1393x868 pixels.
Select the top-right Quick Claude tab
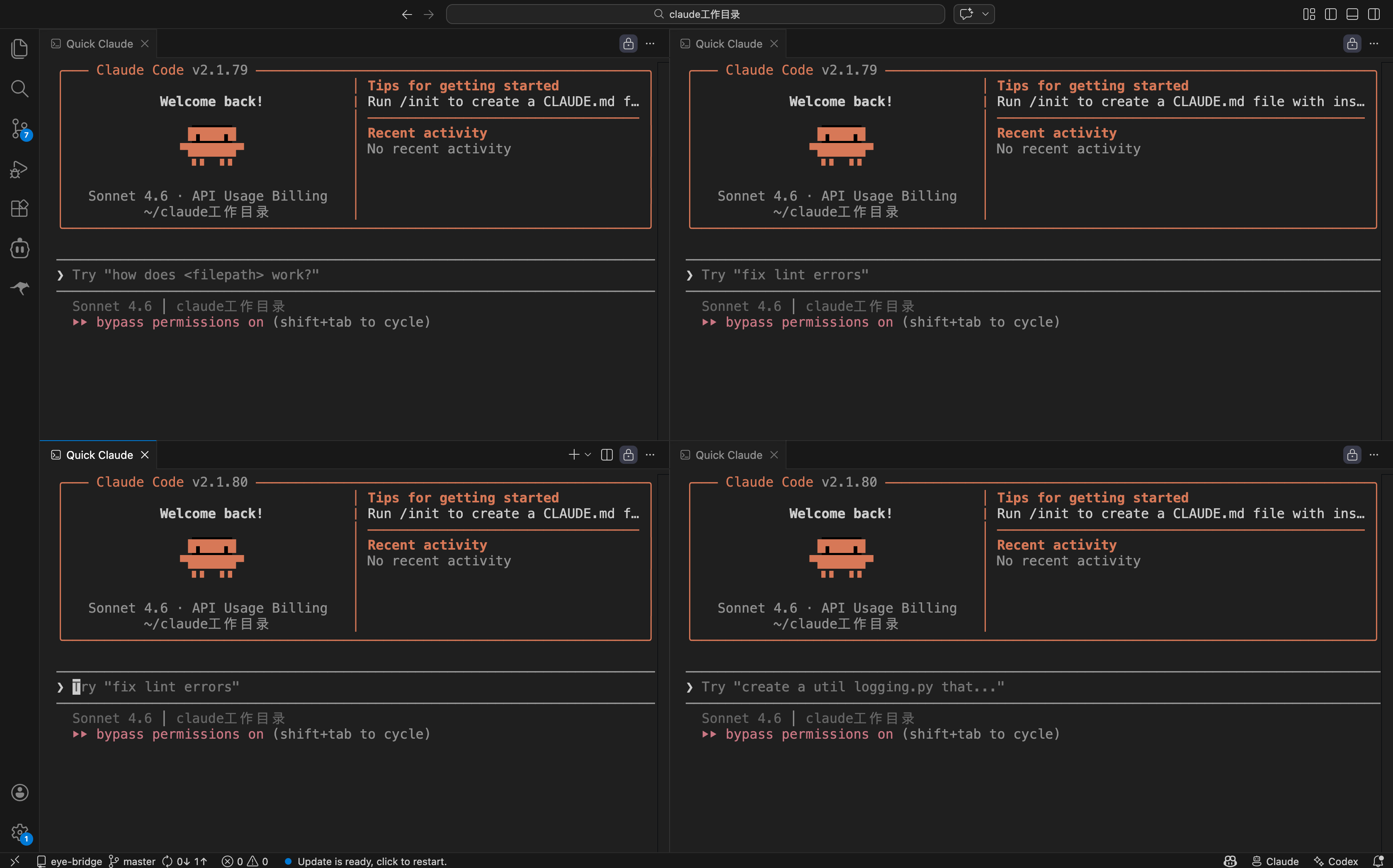[728, 44]
